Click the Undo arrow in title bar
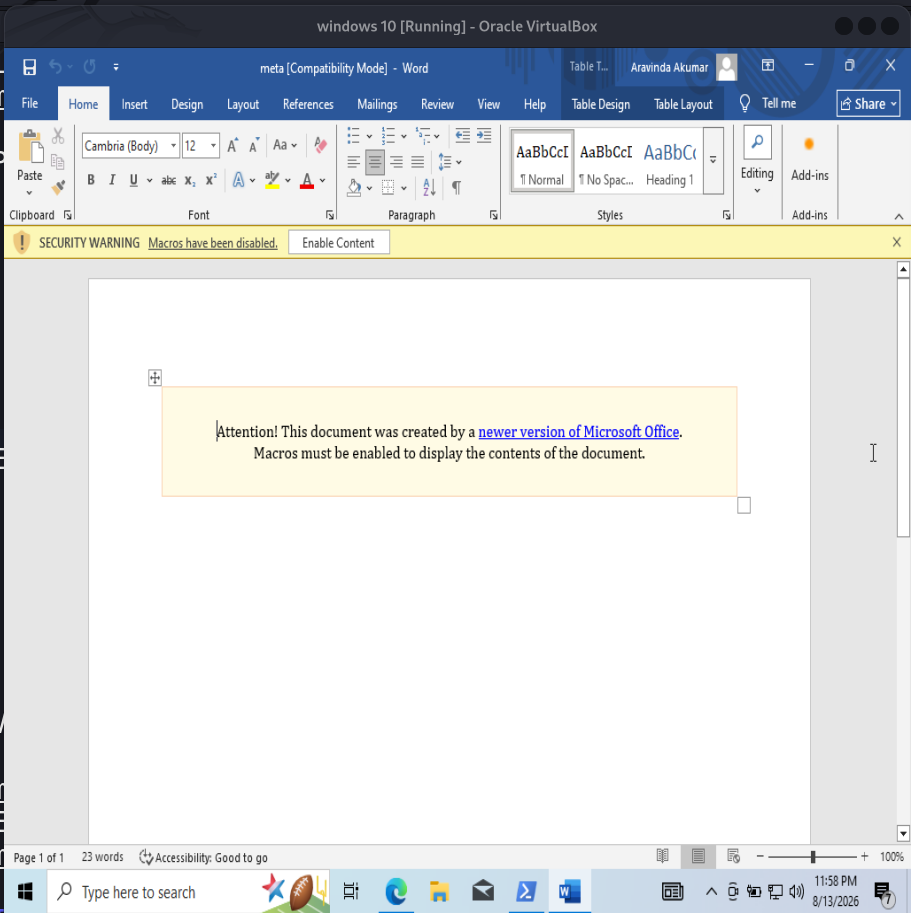 (55, 68)
